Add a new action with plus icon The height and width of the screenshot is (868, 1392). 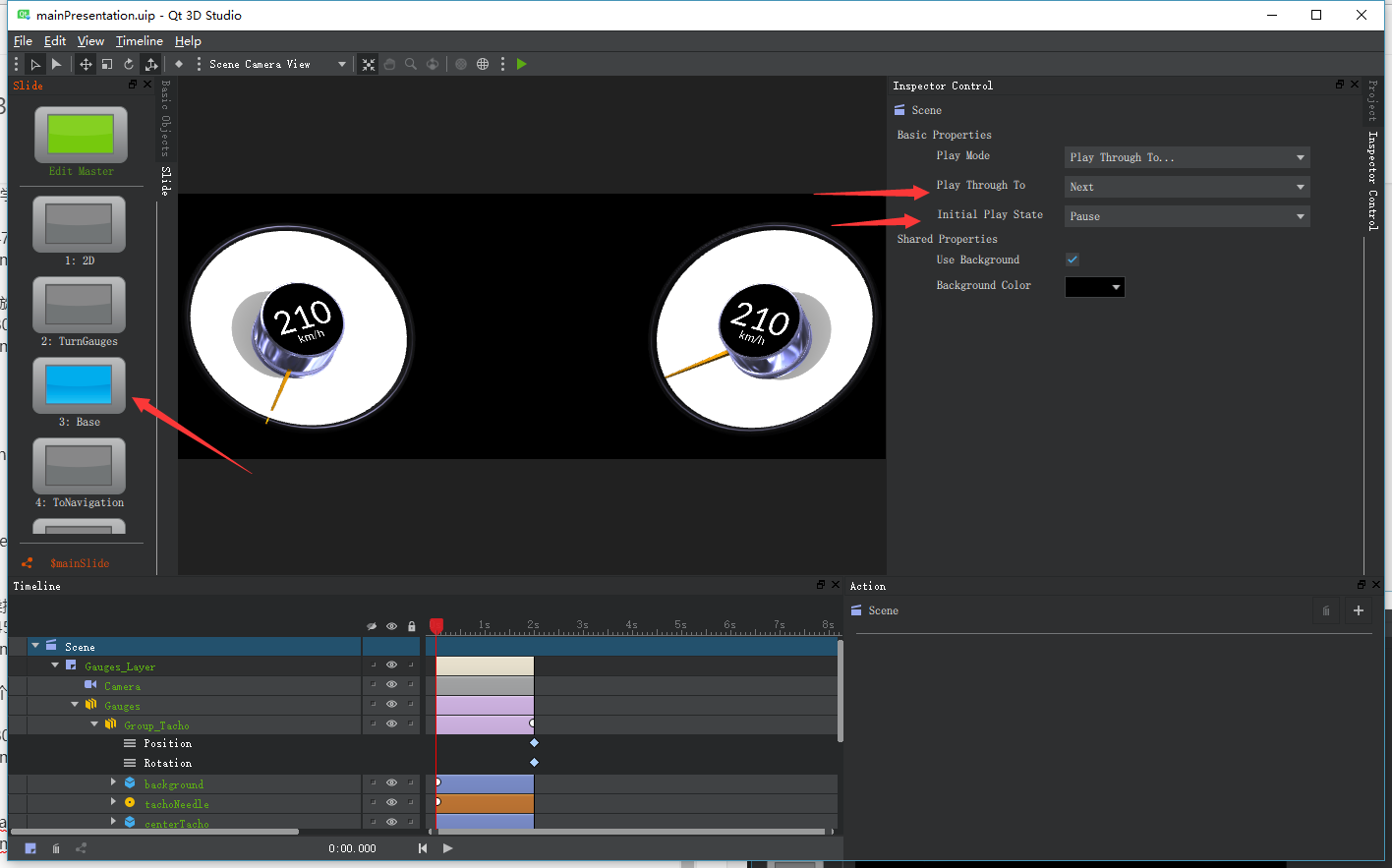pos(1358,610)
